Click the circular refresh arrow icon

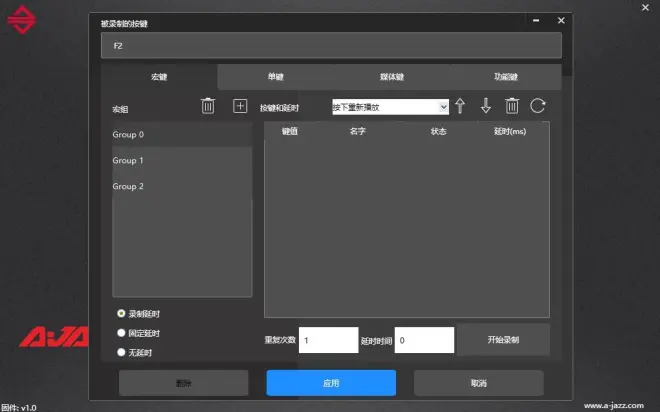[538, 106]
